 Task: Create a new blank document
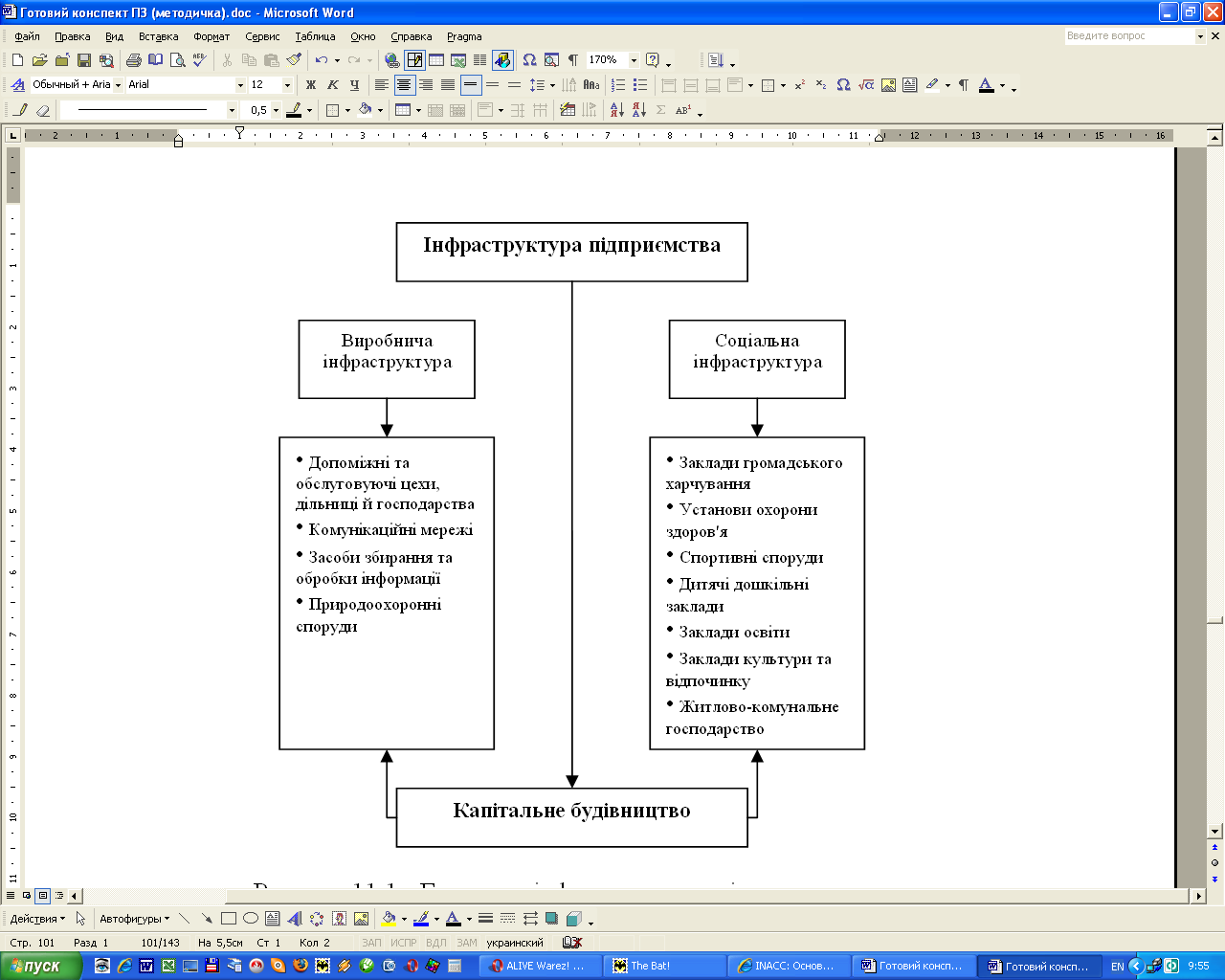[x=18, y=60]
